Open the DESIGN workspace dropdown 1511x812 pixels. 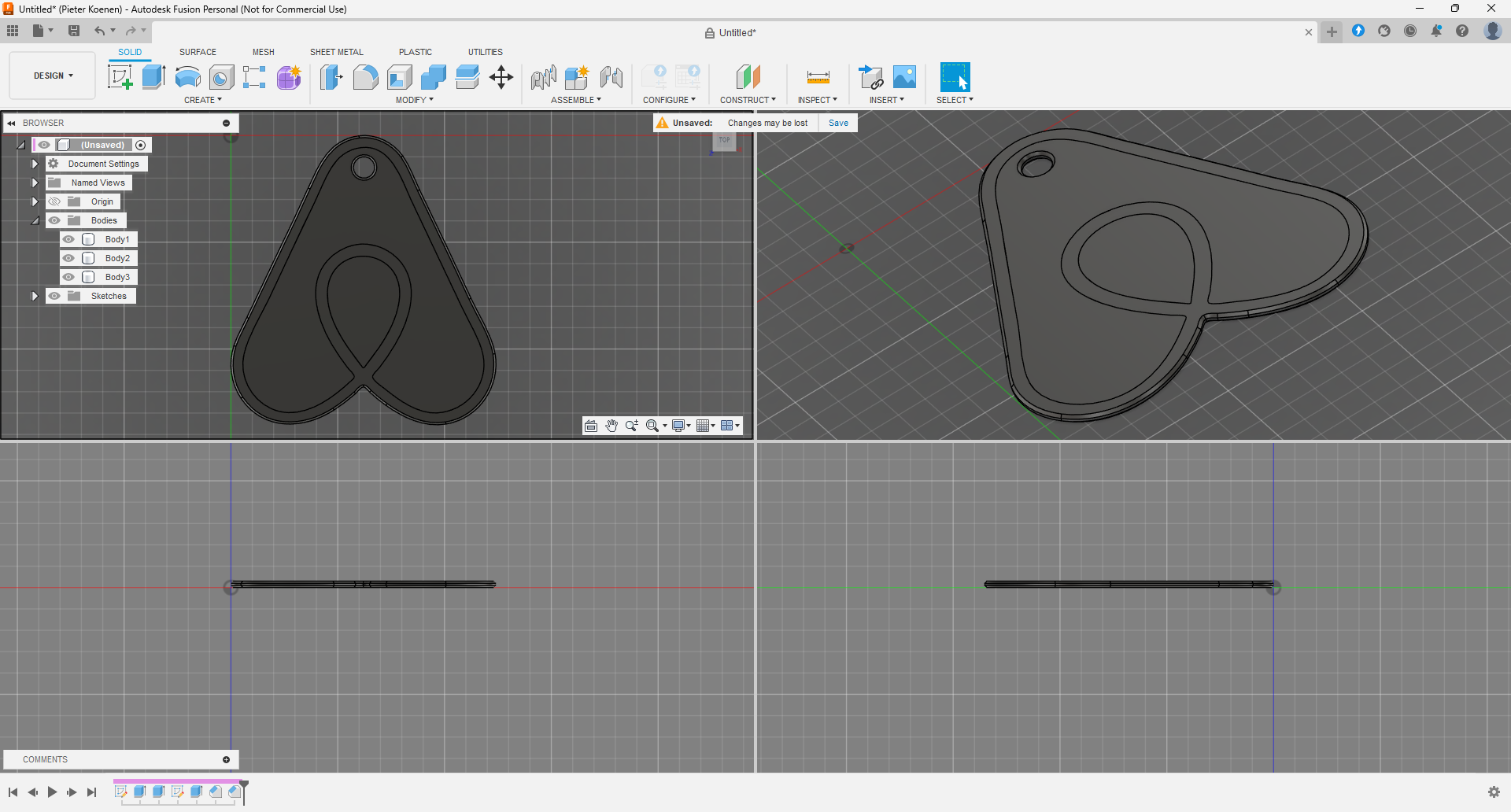pos(53,76)
